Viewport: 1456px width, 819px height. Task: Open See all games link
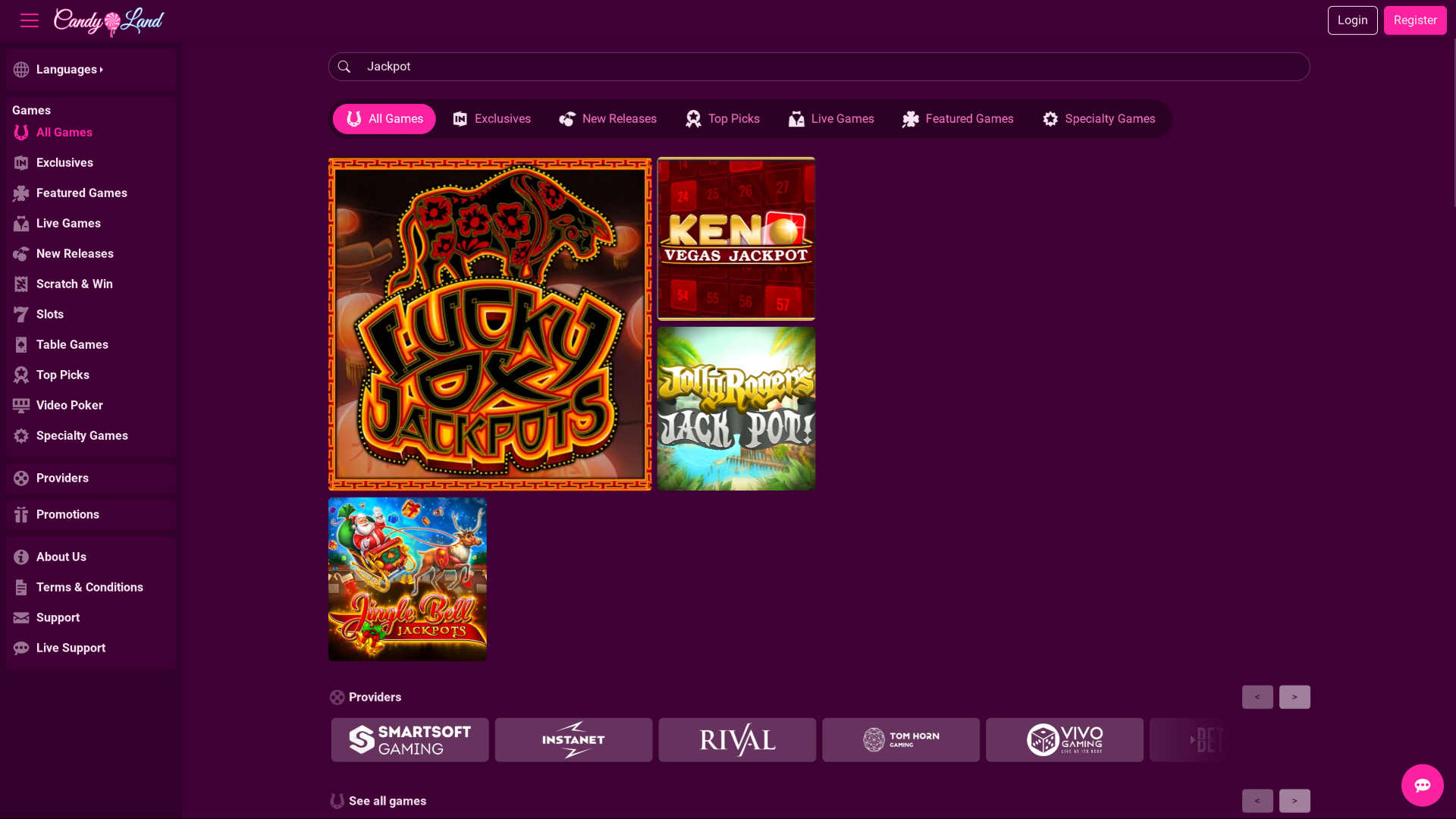[x=387, y=800]
